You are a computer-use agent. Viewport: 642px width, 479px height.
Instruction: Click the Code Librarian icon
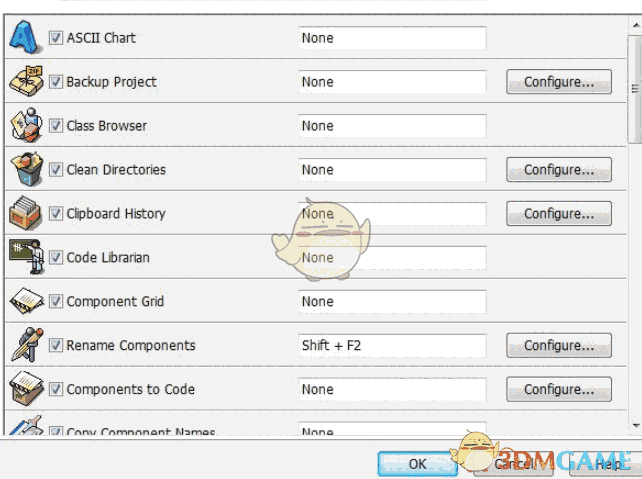24,258
